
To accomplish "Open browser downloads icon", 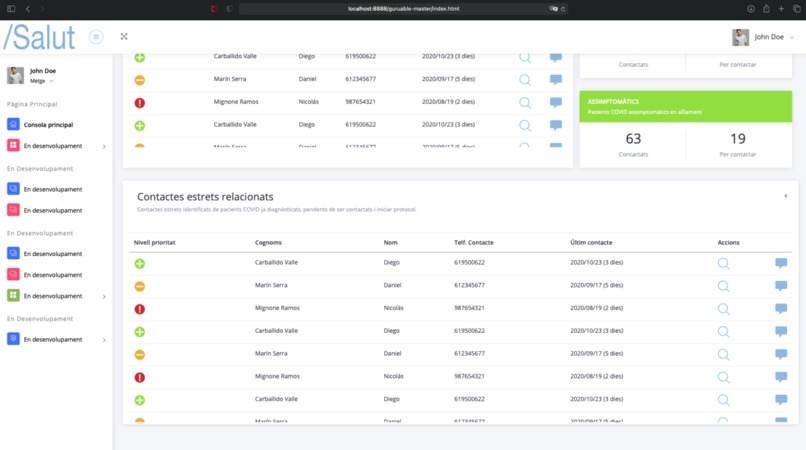I will (750, 9).
